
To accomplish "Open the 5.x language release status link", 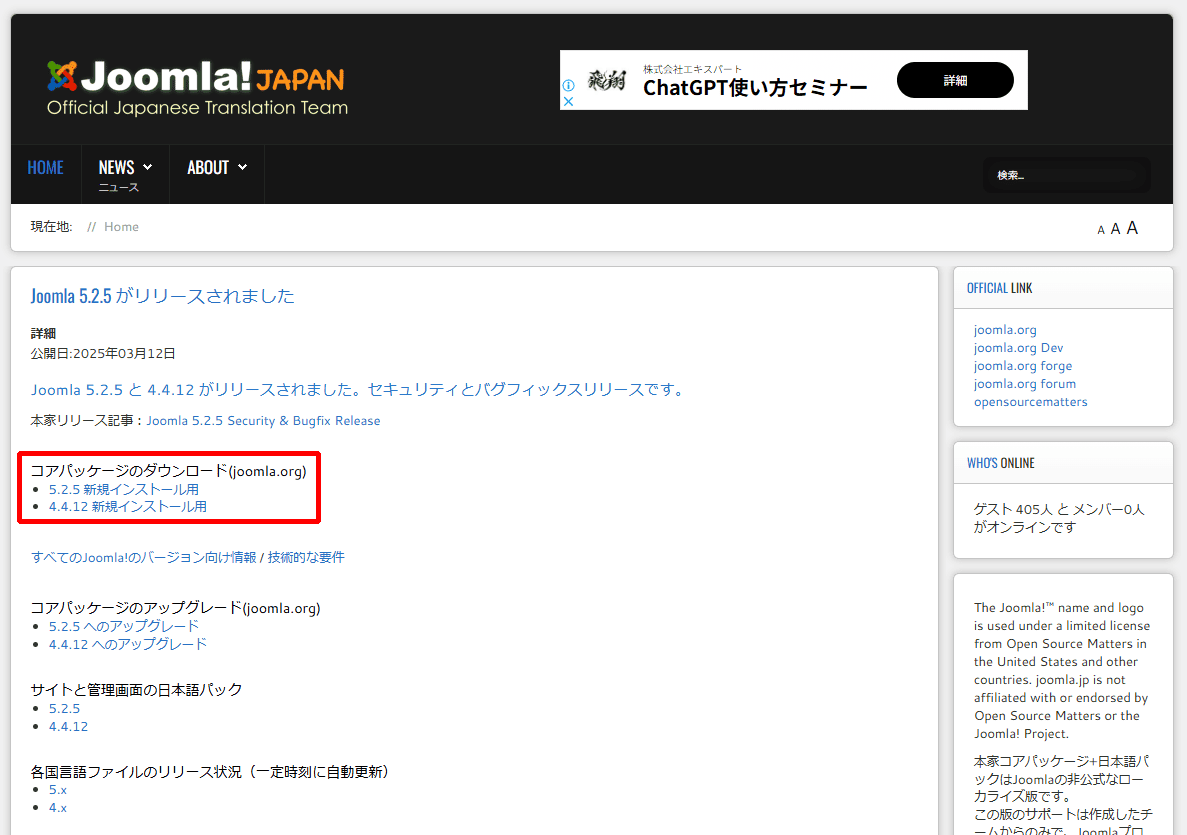I will pos(58,790).
